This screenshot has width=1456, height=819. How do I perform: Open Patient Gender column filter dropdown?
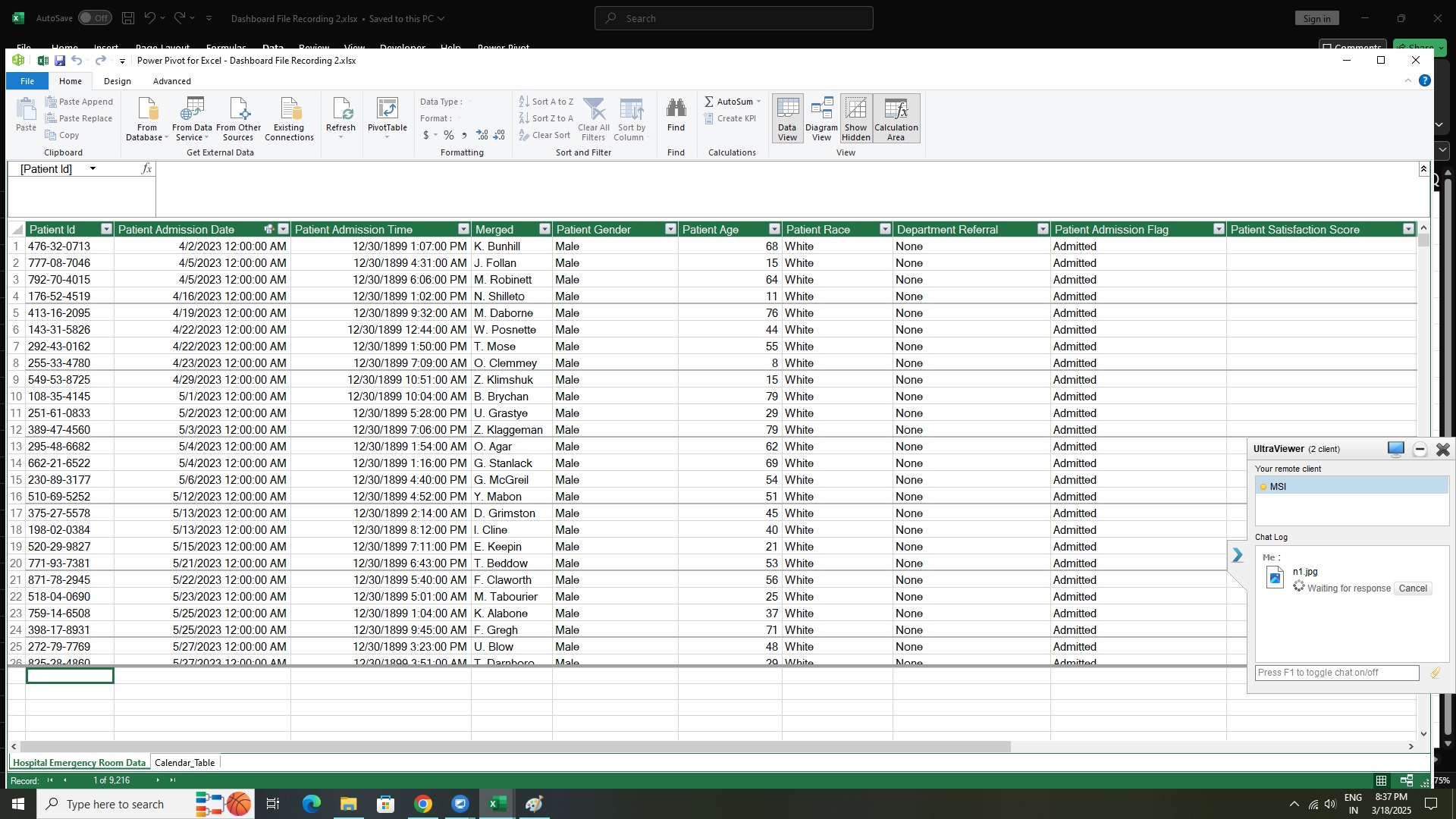[x=670, y=229]
